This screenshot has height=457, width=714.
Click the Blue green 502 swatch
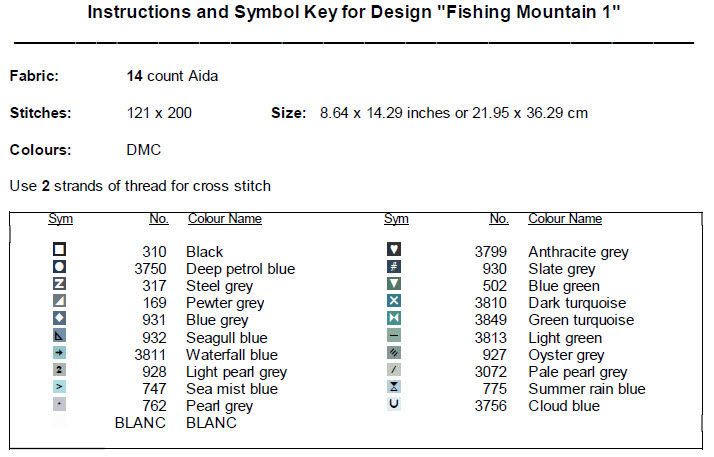[394, 285]
